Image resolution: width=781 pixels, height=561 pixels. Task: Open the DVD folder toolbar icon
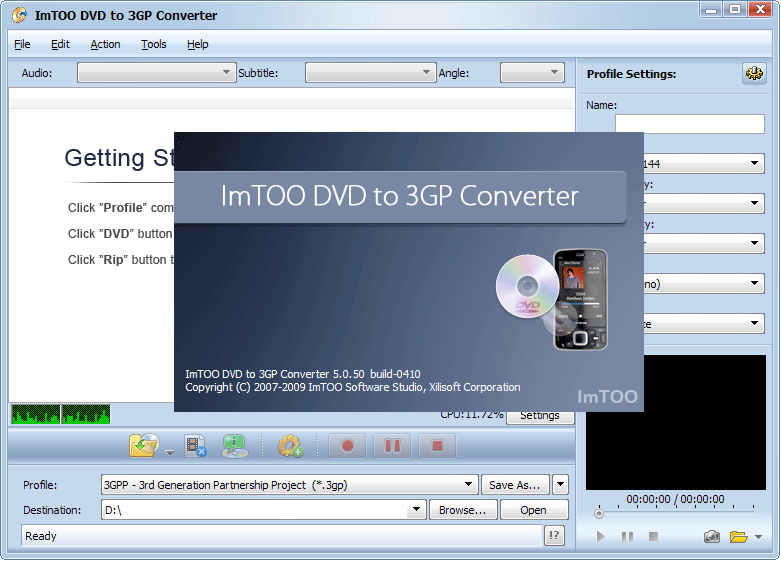click(144, 445)
